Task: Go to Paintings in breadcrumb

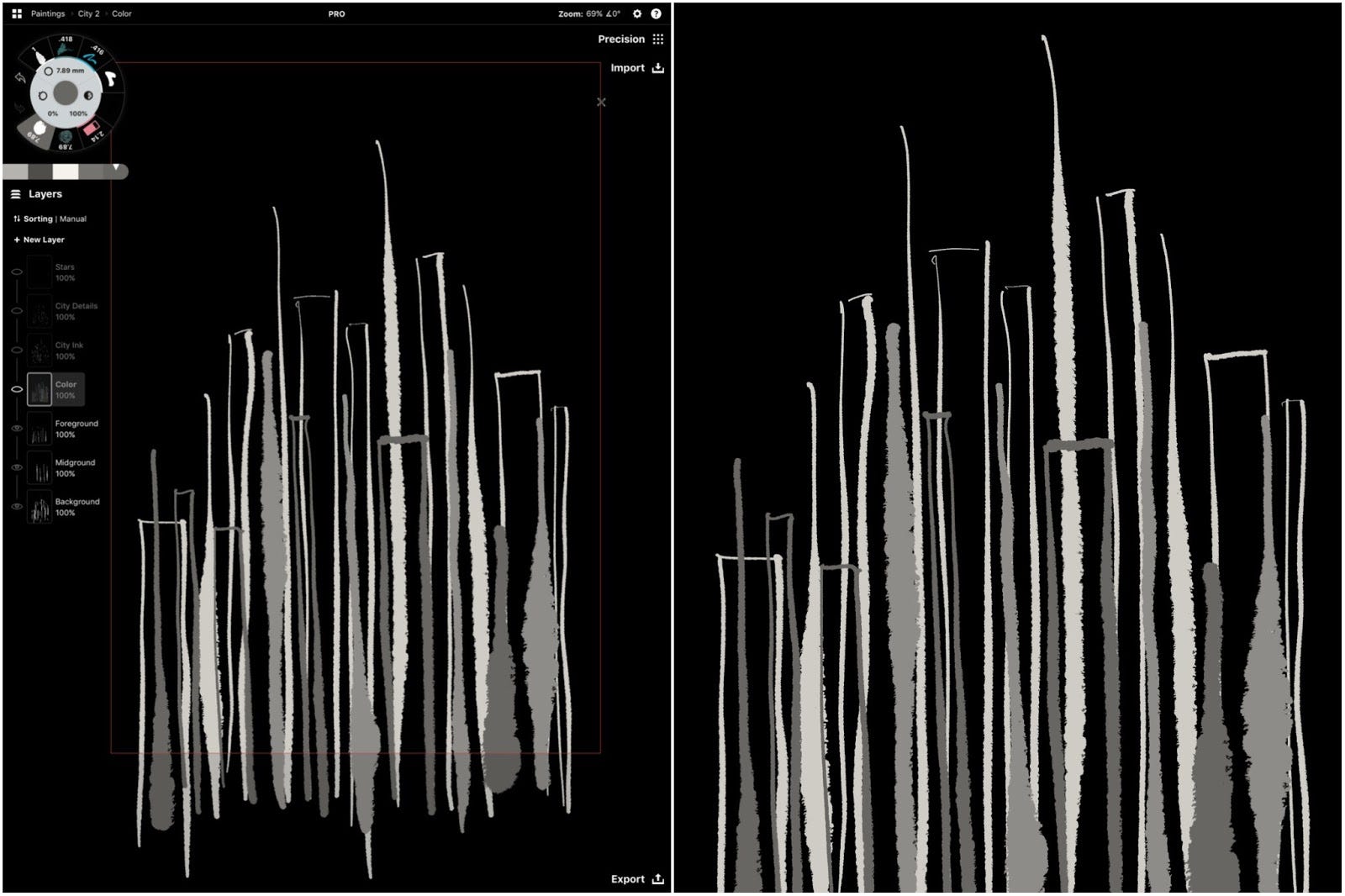Action: click(x=48, y=13)
